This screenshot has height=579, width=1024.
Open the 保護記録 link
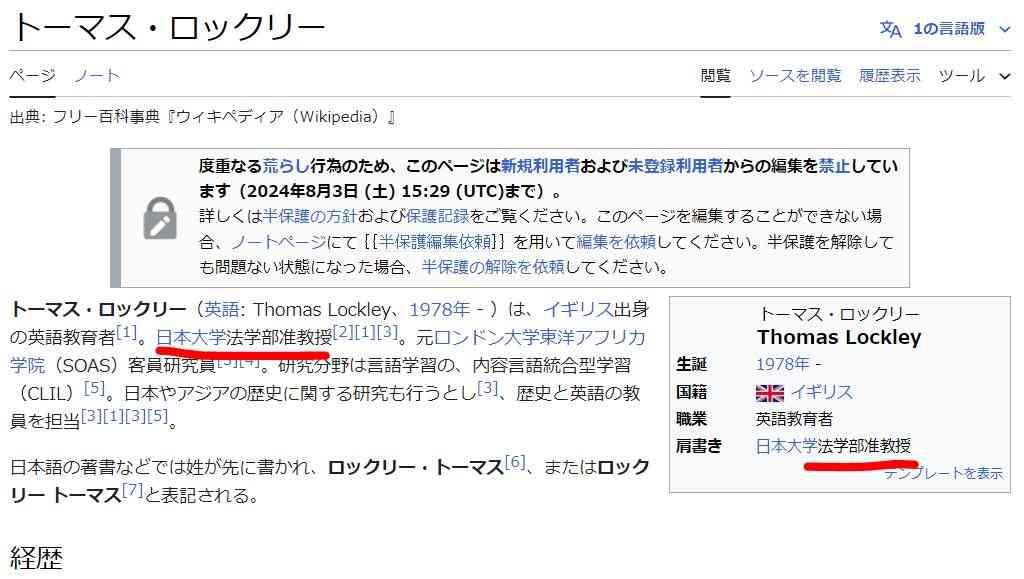point(438,216)
